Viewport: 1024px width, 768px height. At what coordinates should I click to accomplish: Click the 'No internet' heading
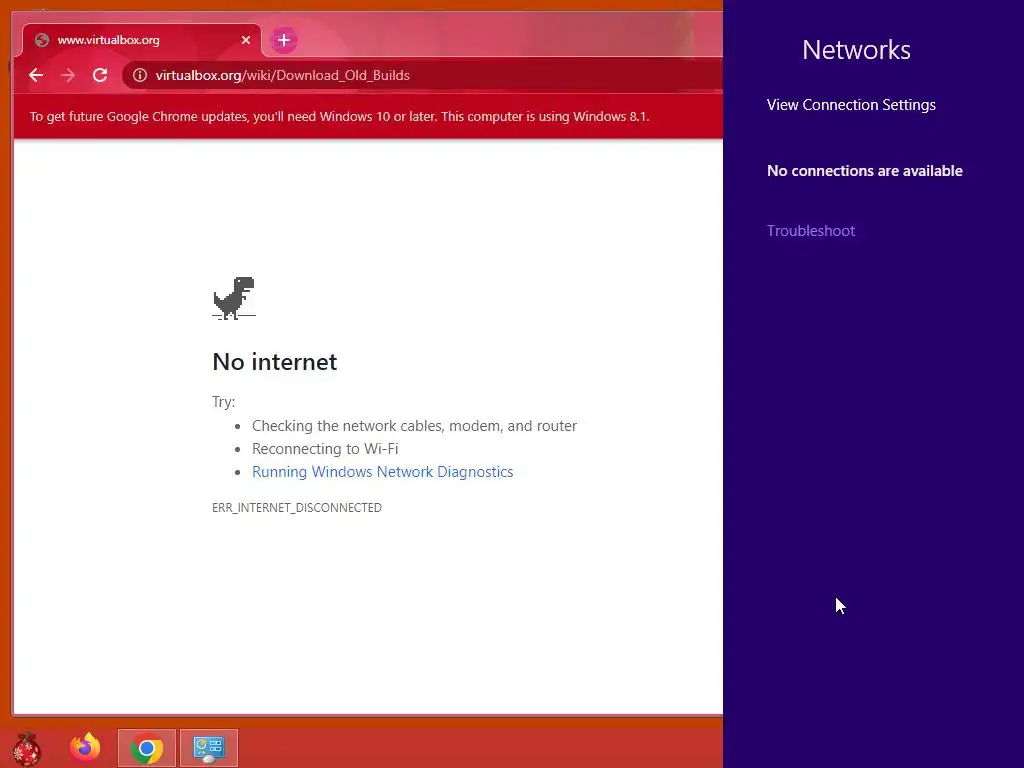tap(274, 362)
